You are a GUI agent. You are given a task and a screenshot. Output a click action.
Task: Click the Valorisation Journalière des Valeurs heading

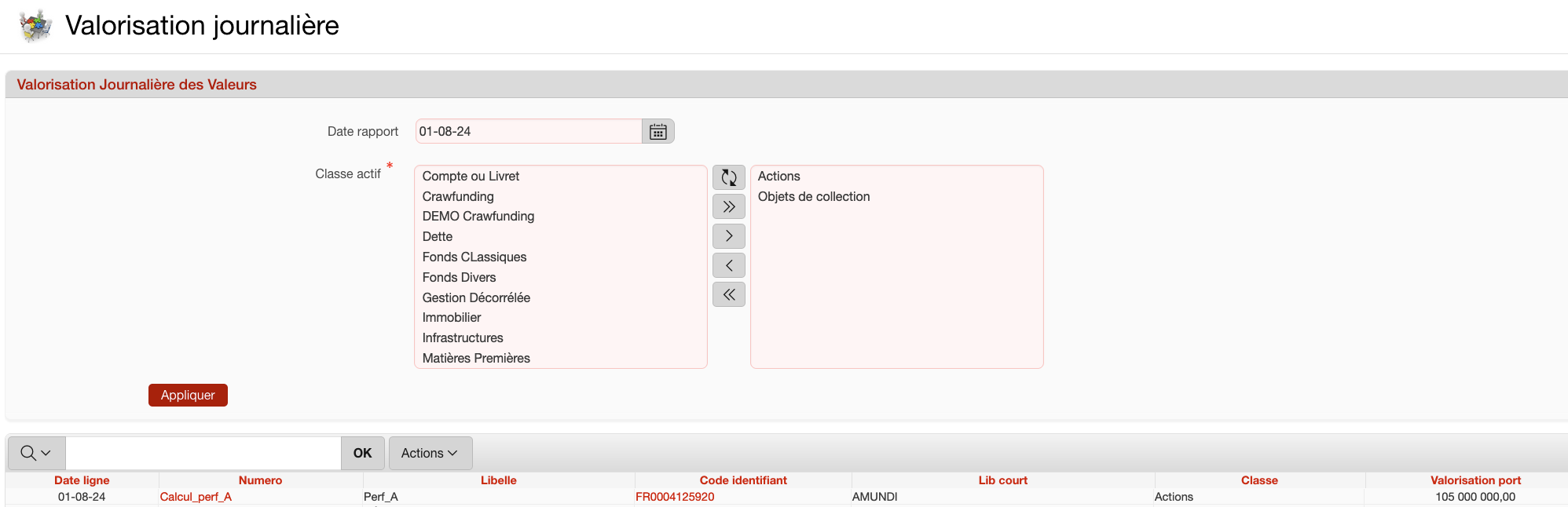137,85
